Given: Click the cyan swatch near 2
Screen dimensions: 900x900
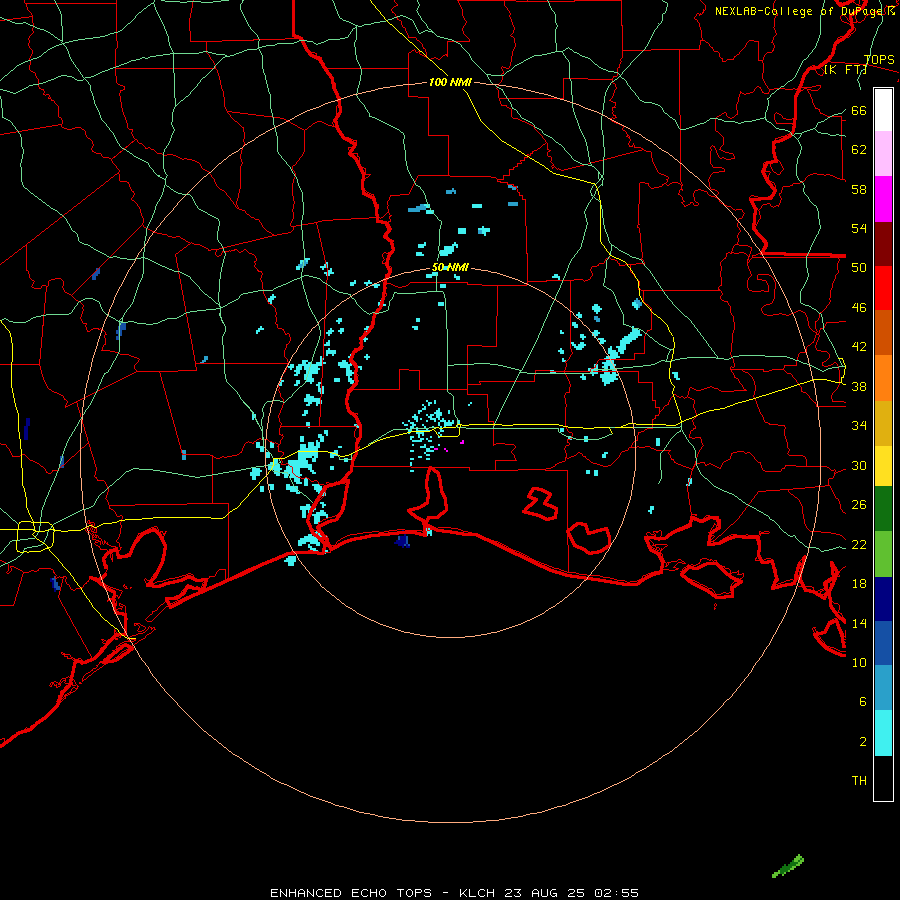Looking at the screenshot, I should click(883, 733).
